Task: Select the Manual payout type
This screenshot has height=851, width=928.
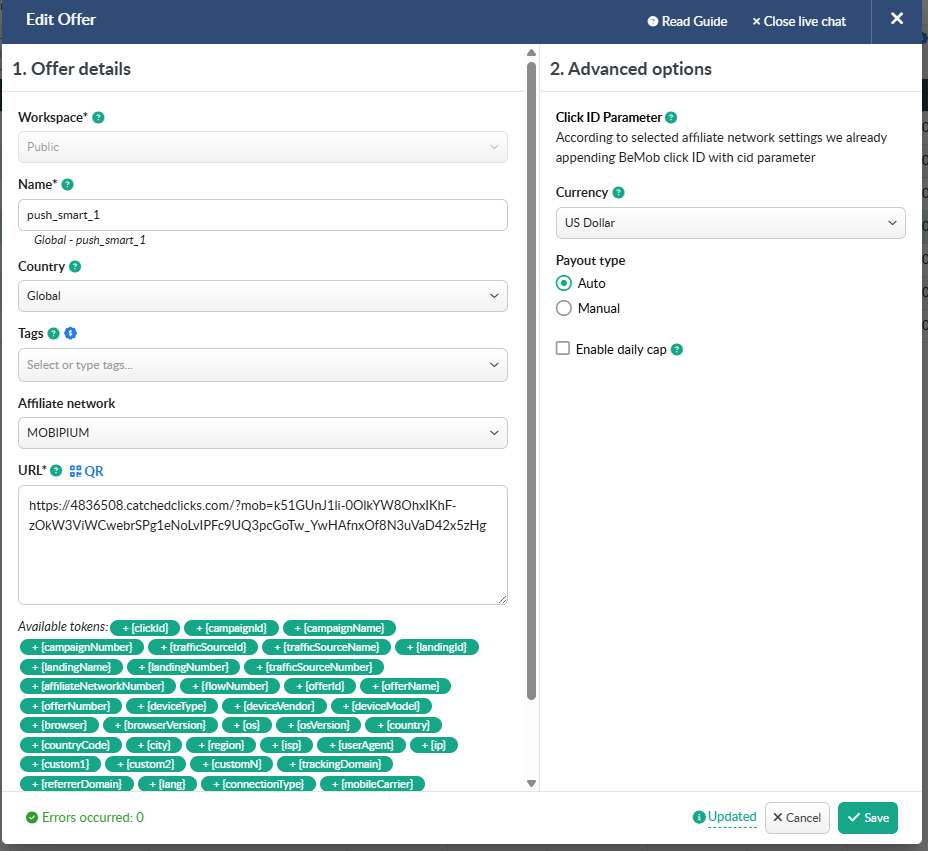Action: 564,308
